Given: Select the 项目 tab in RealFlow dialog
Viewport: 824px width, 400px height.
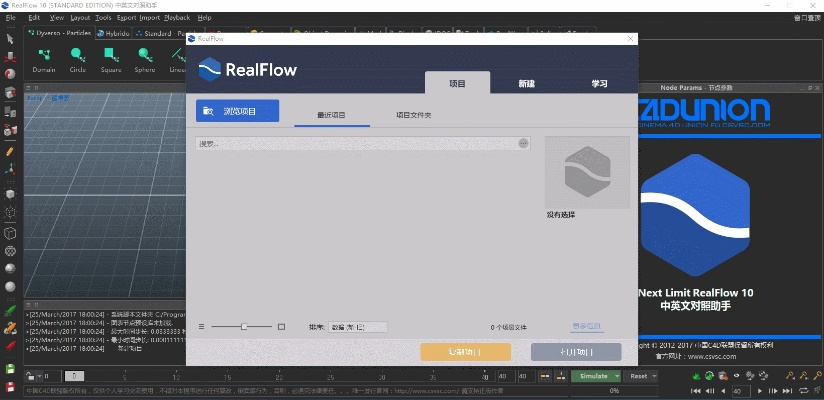Looking at the screenshot, I should (457, 83).
